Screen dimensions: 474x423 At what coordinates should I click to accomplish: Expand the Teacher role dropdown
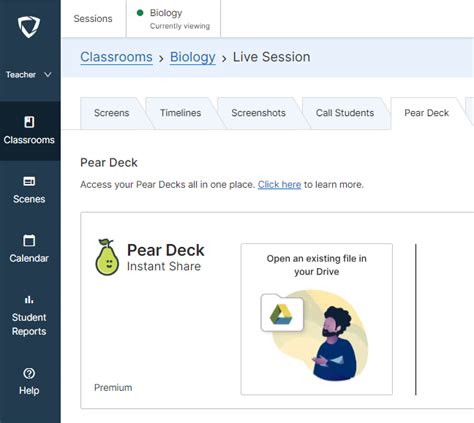point(29,75)
